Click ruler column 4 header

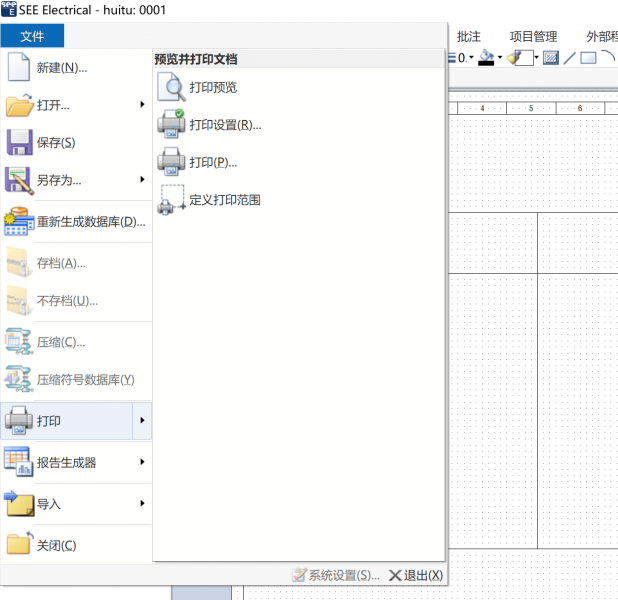click(x=482, y=108)
